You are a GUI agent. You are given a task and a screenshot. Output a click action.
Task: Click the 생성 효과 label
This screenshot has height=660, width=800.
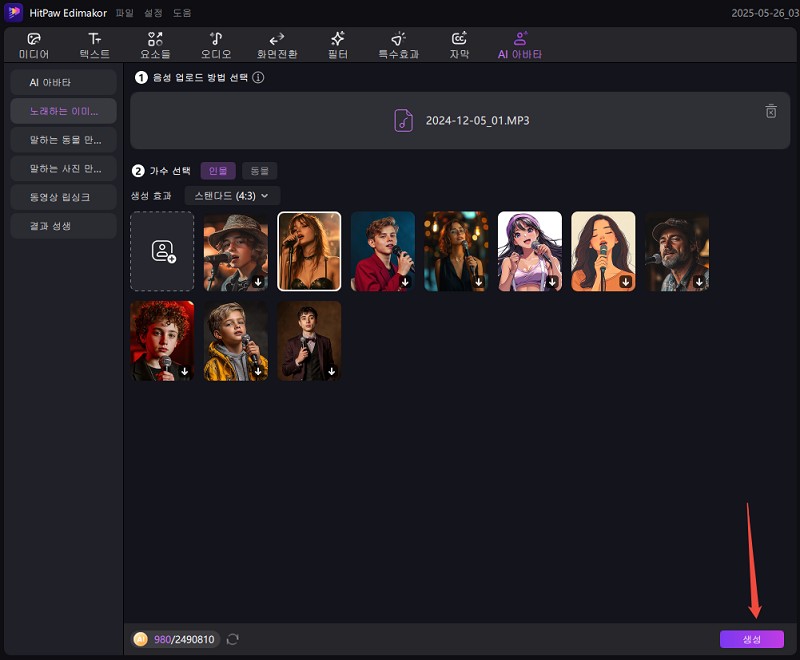[151, 196]
